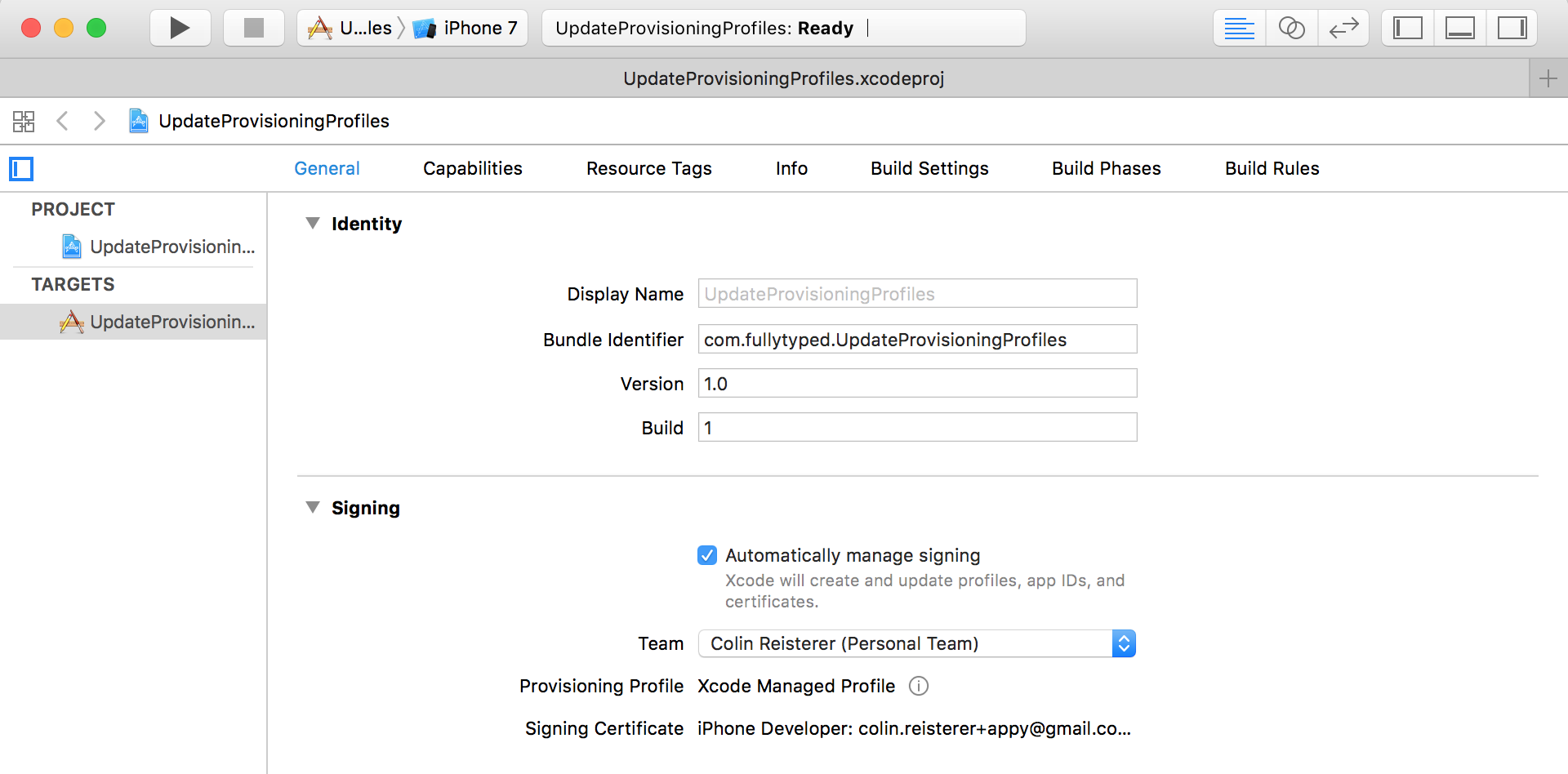This screenshot has height=774, width=1568.
Task: Click the UpdateProvisioningProfiles: Ready status bar
Action: (783, 28)
